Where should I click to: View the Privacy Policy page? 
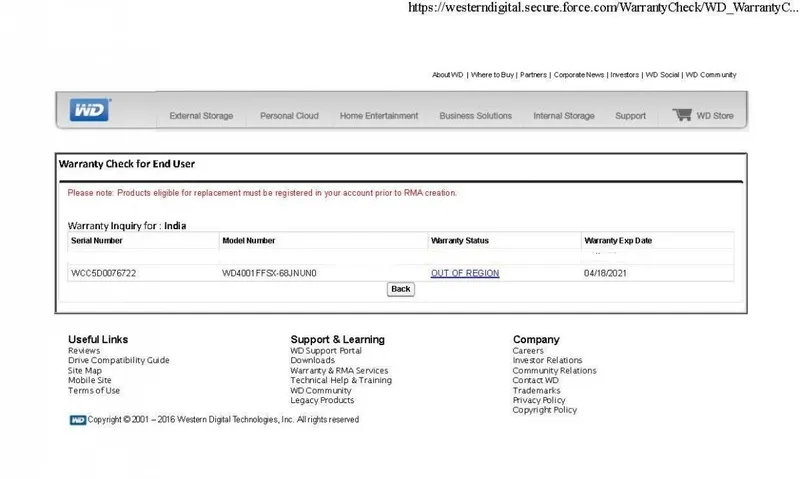[x=539, y=400]
